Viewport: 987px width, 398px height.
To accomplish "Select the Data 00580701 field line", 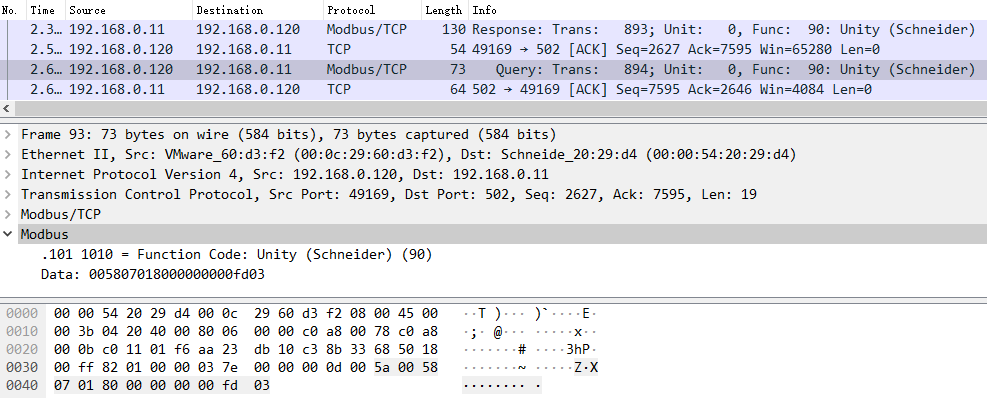I will 153,275.
